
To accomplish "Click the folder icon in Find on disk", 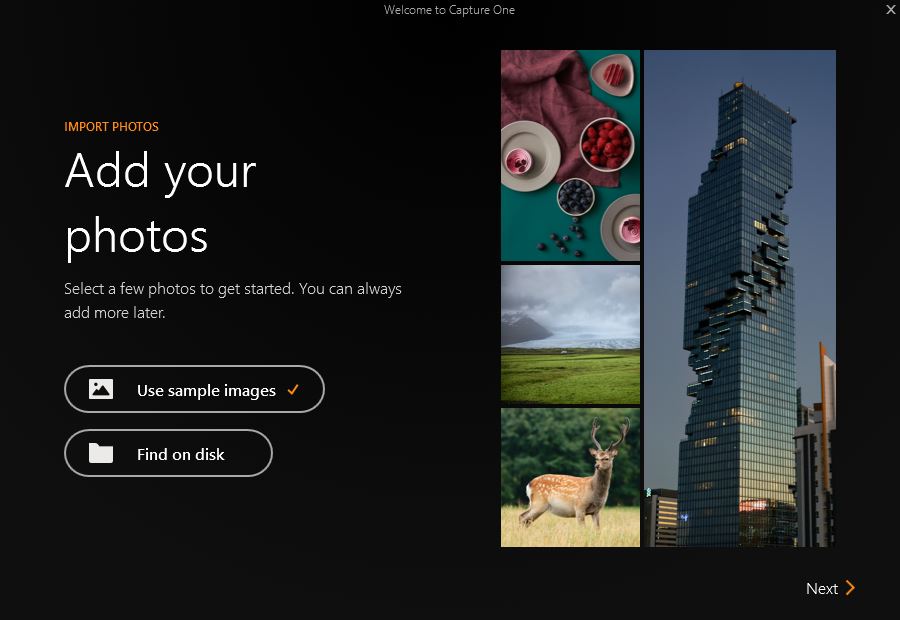I will pyautogui.click(x=101, y=454).
